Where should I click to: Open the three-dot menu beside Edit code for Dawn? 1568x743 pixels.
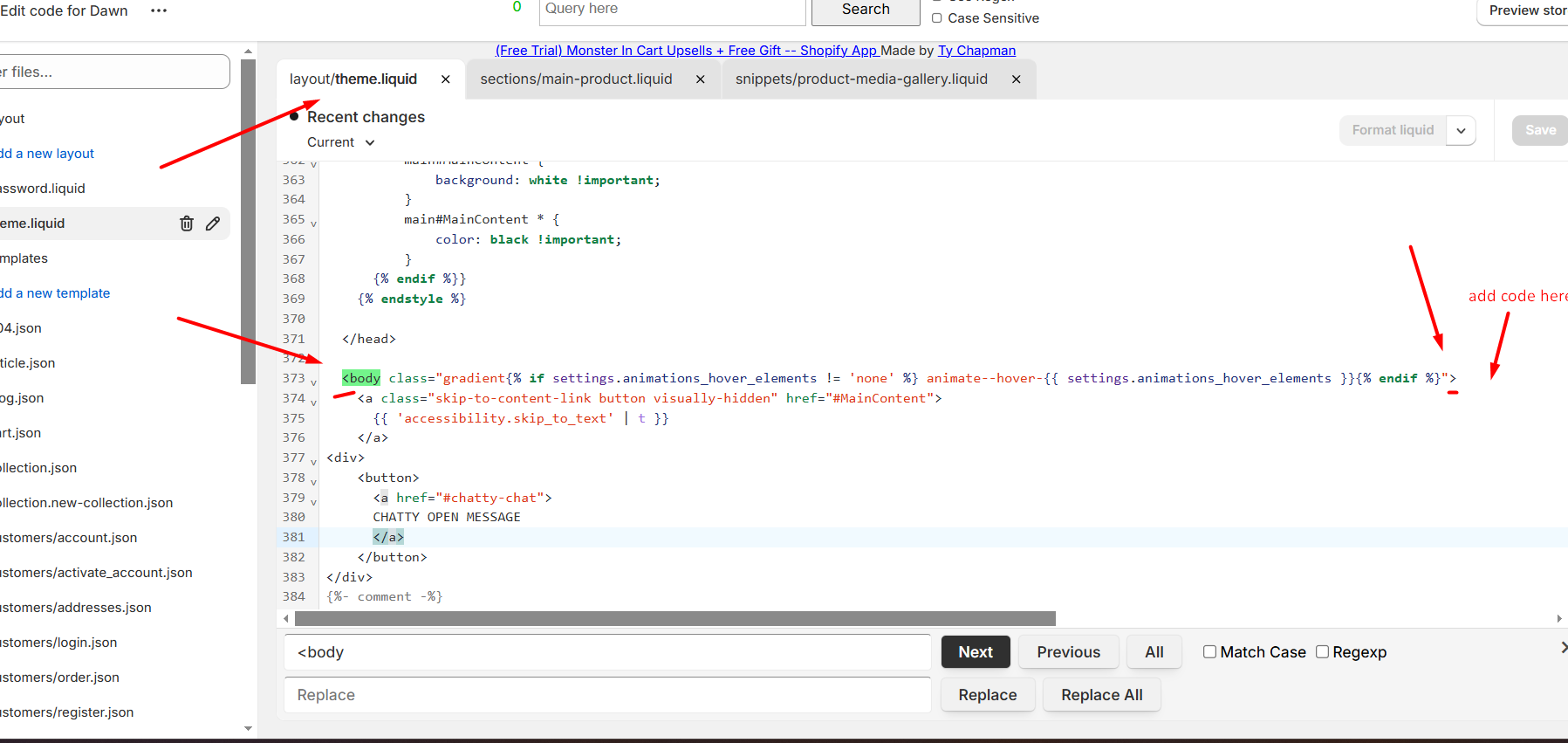point(159,10)
